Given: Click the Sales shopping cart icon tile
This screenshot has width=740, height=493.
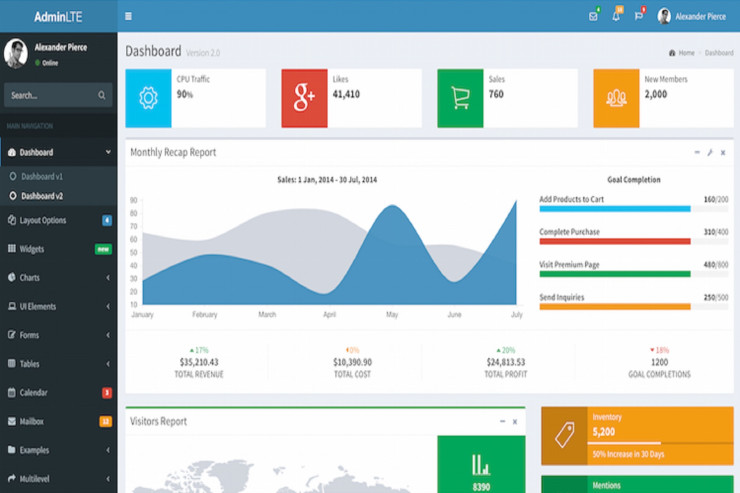Looking at the screenshot, I should pos(460,98).
